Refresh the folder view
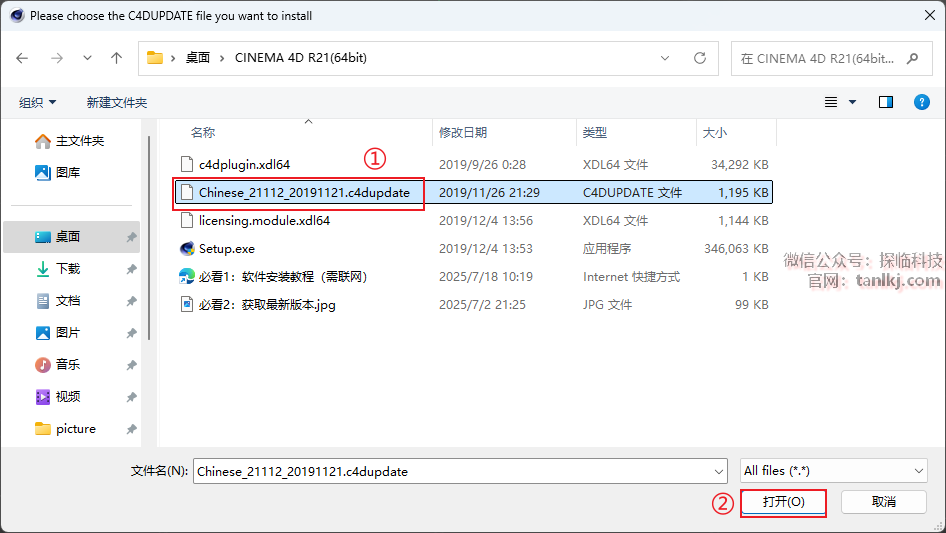The width and height of the screenshot is (946, 533). click(x=700, y=58)
